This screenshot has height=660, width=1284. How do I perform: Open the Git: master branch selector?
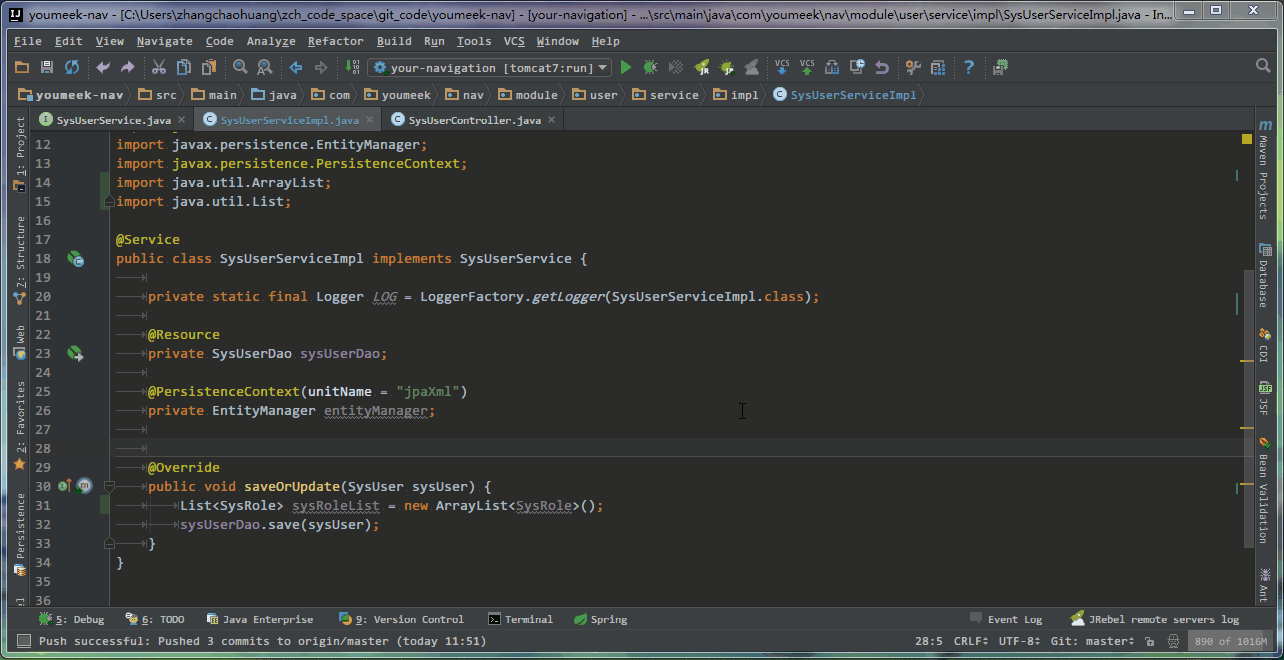point(1092,641)
